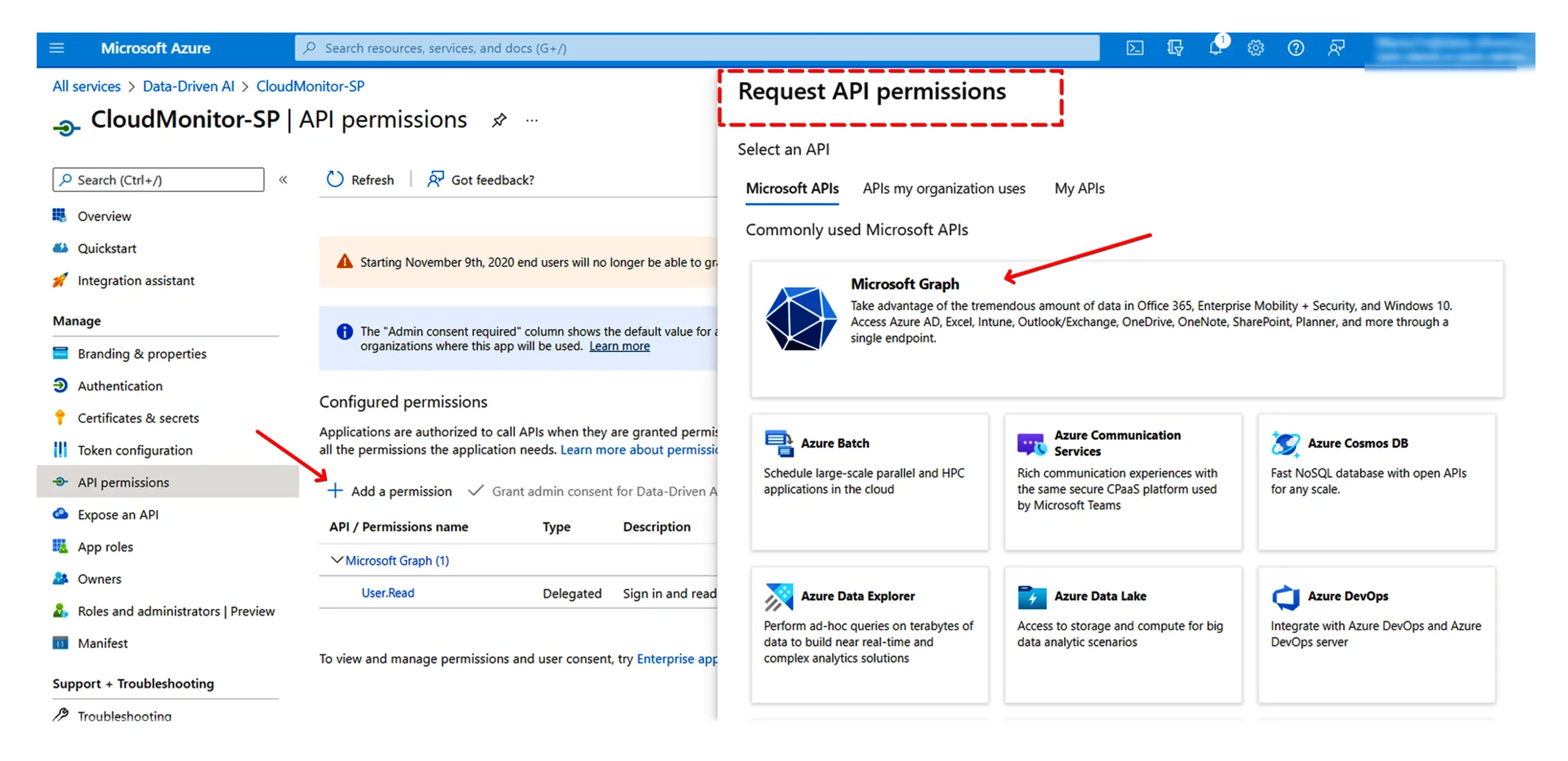Viewport: 1568px width, 761px height.
Task: Click the Branding & properties icon
Action: click(60, 353)
